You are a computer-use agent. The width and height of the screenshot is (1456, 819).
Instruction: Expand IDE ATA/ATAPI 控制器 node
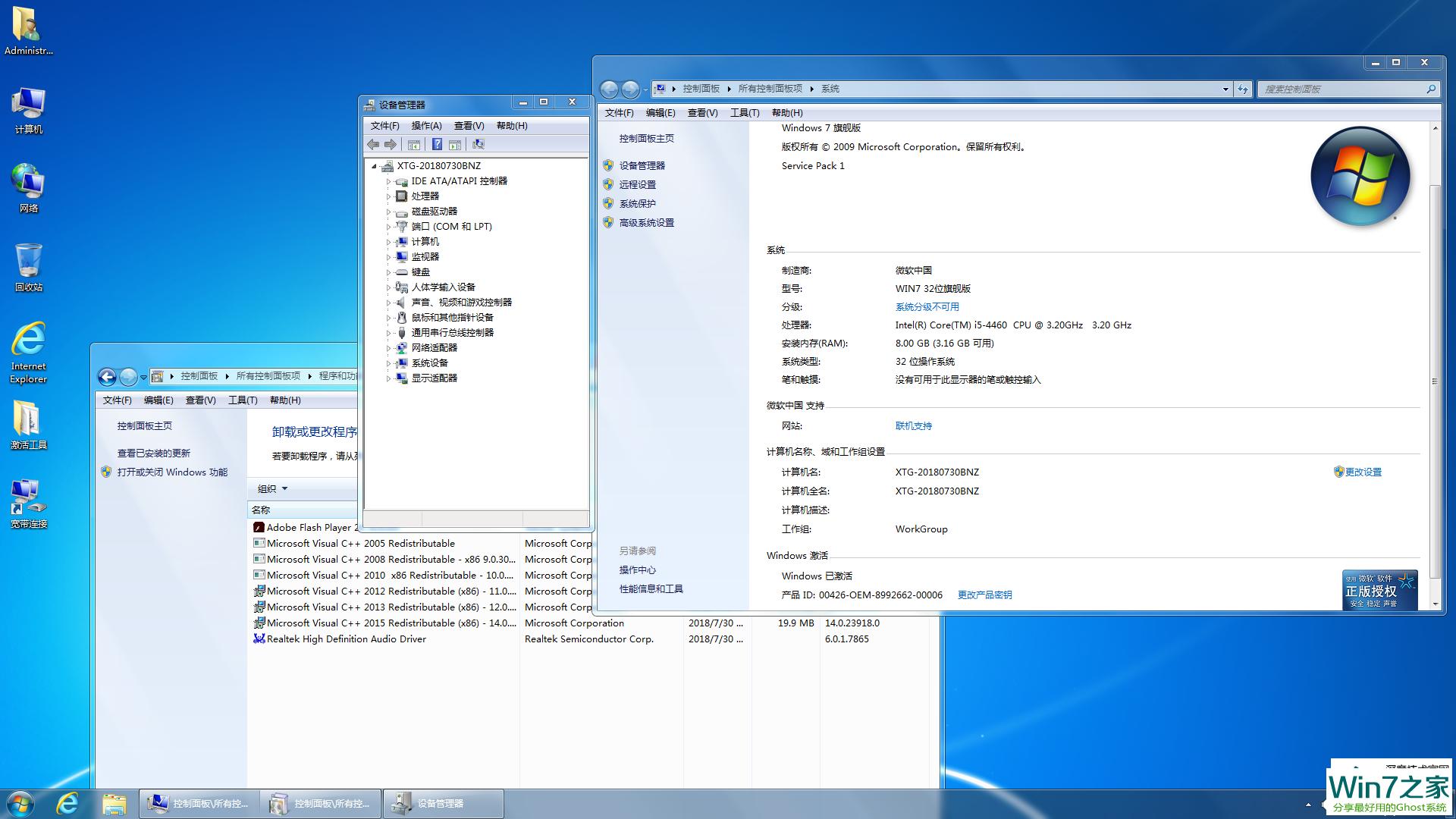[x=388, y=181]
